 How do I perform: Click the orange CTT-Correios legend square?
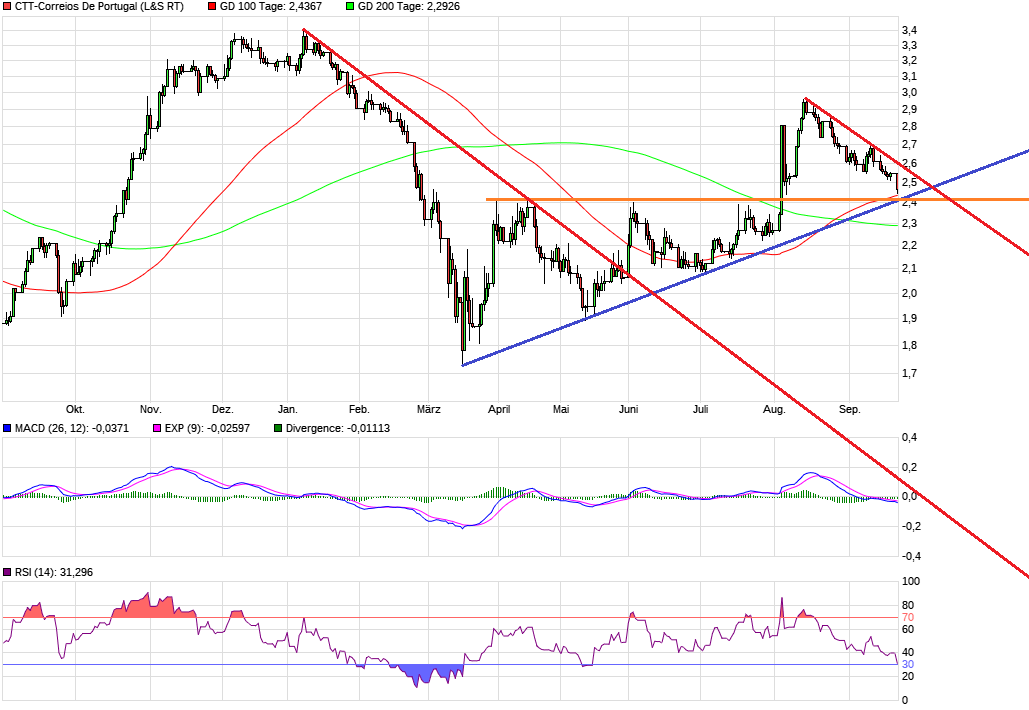point(8,8)
